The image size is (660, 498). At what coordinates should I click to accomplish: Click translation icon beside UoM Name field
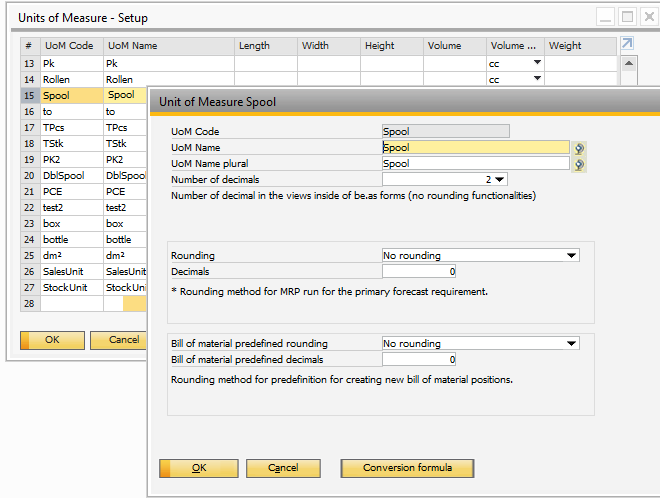click(x=579, y=148)
